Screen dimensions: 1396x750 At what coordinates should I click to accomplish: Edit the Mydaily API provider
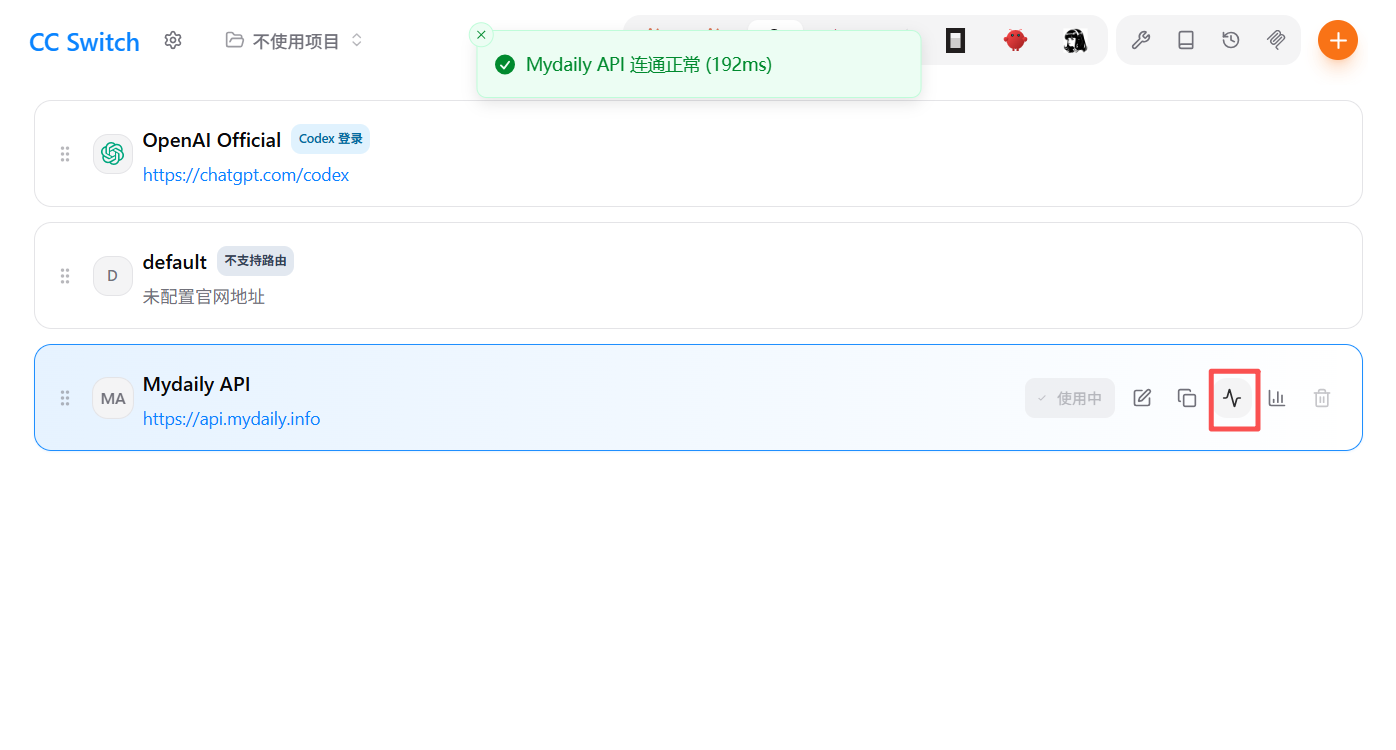(x=1142, y=398)
